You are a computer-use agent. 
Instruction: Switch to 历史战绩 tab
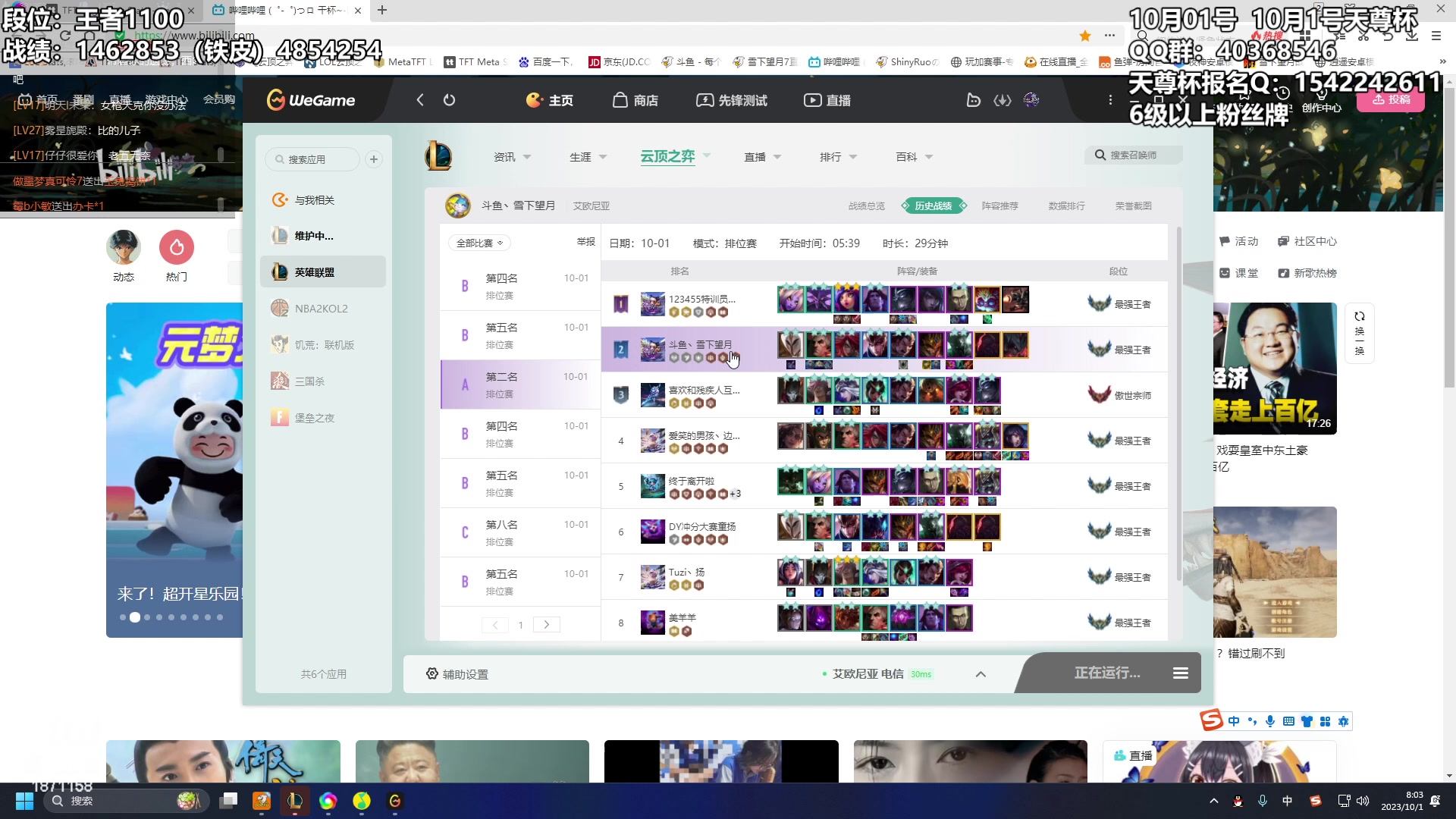[934, 206]
